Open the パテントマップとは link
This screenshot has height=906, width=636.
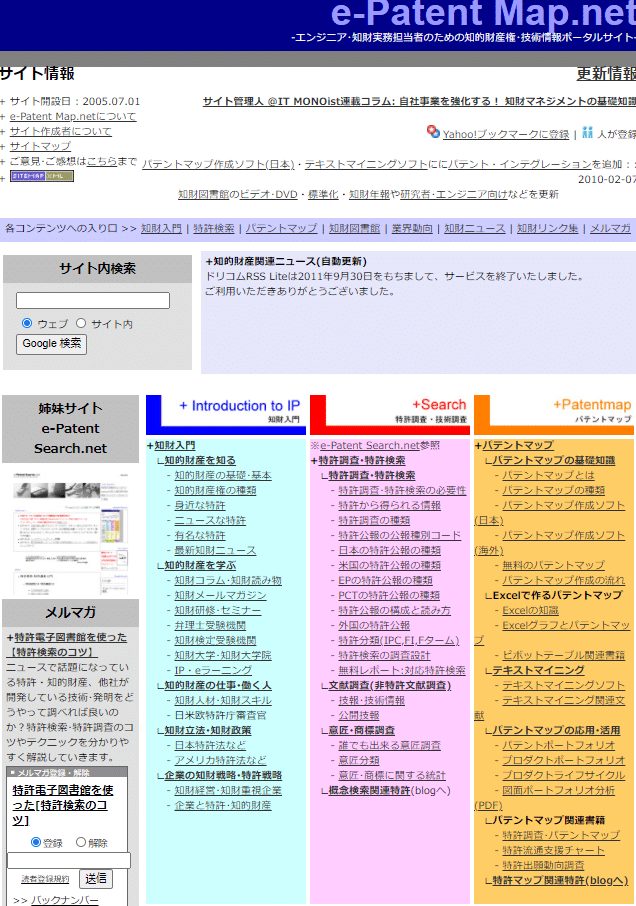pyautogui.click(x=548, y=475)
